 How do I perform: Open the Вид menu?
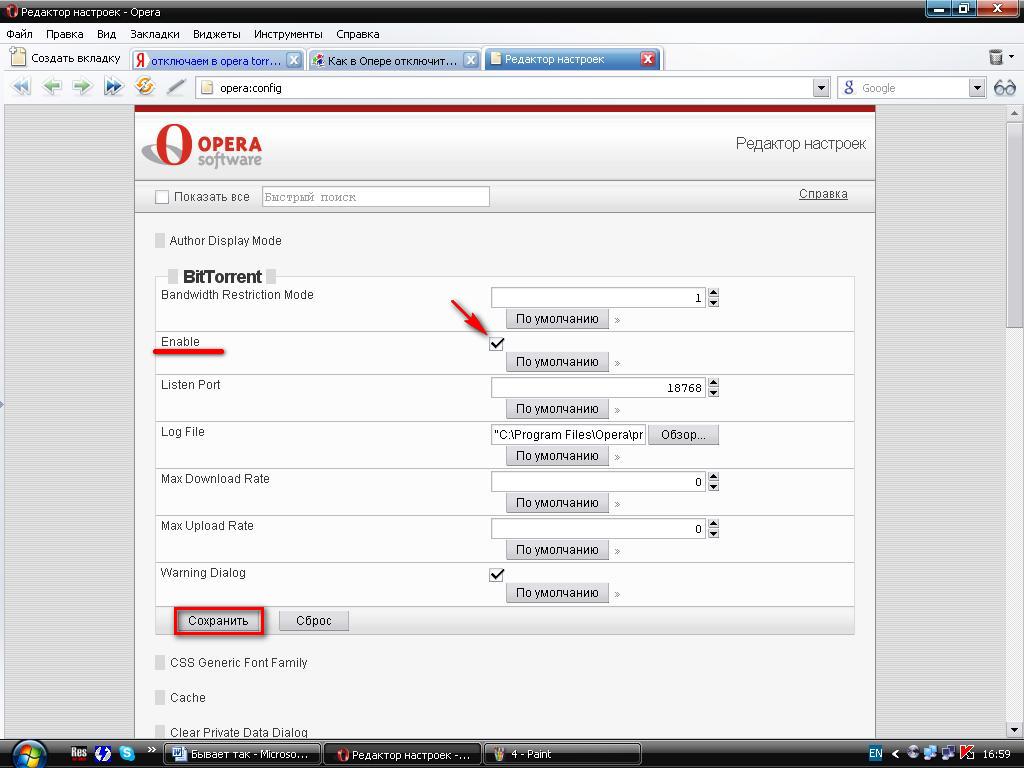point(106,34)
